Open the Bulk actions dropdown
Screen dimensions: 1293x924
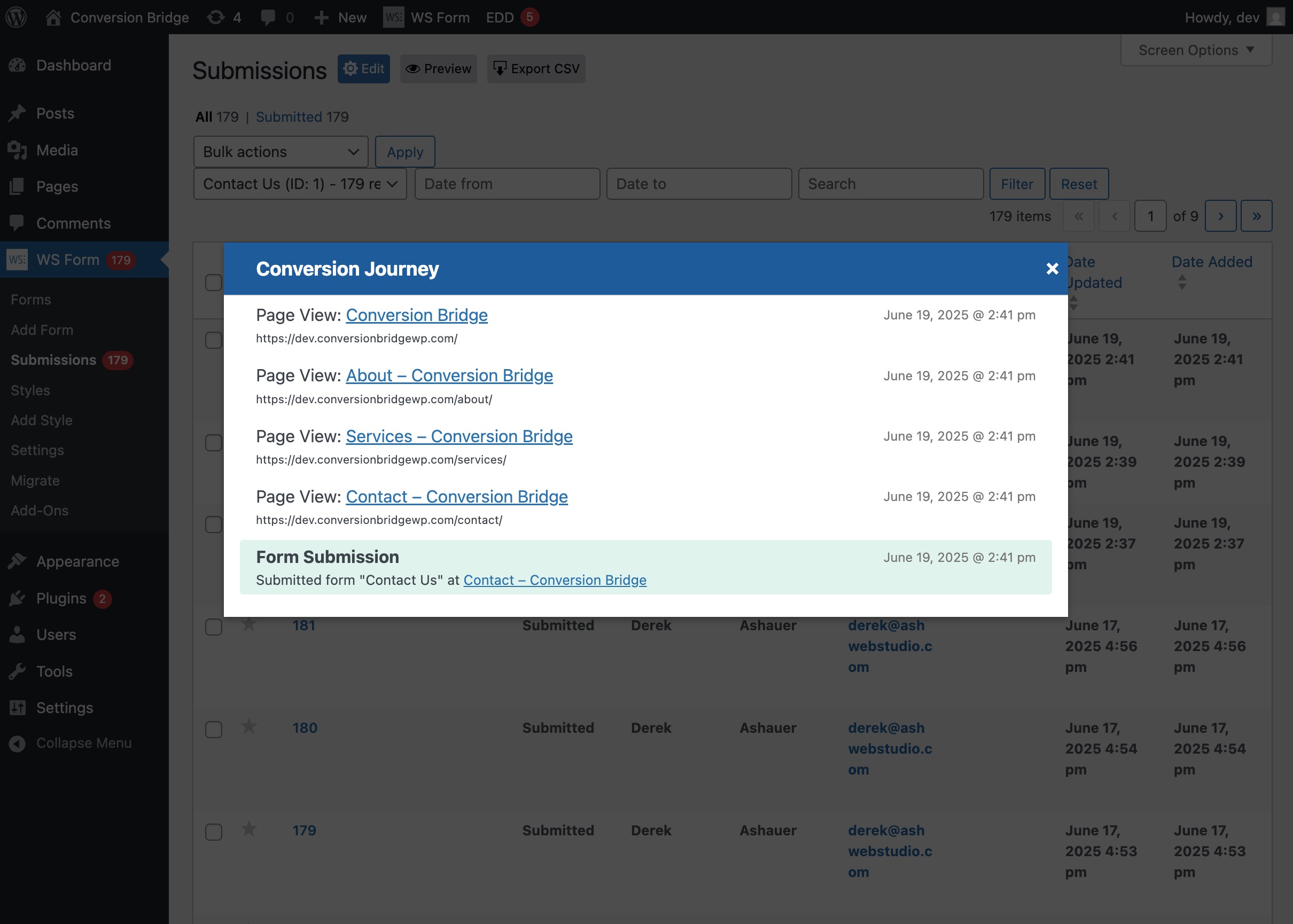point(281,152)
